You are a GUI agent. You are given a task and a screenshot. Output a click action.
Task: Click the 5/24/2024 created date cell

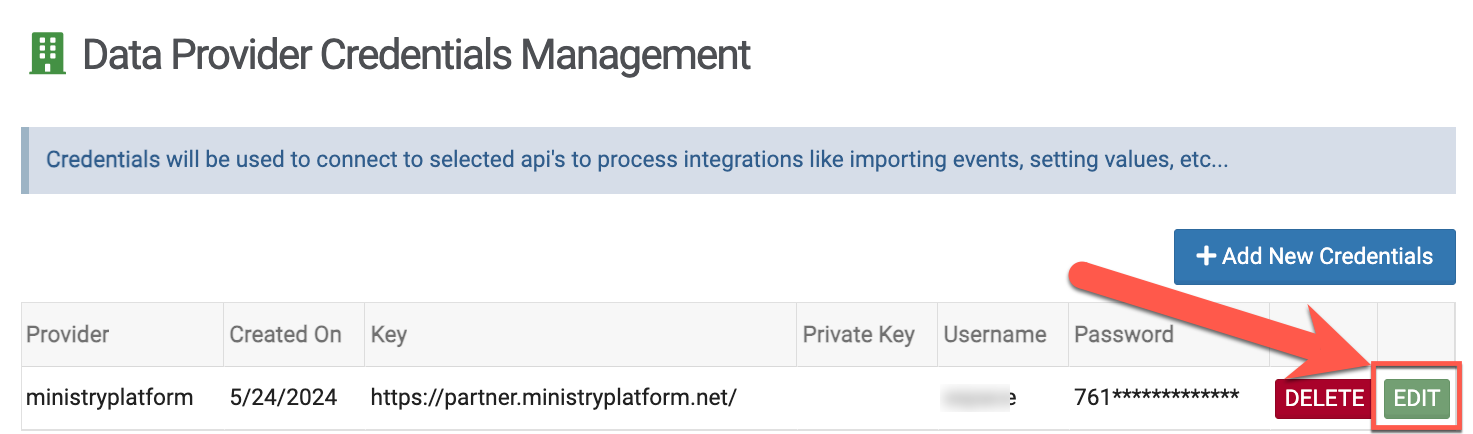[283, 398]
